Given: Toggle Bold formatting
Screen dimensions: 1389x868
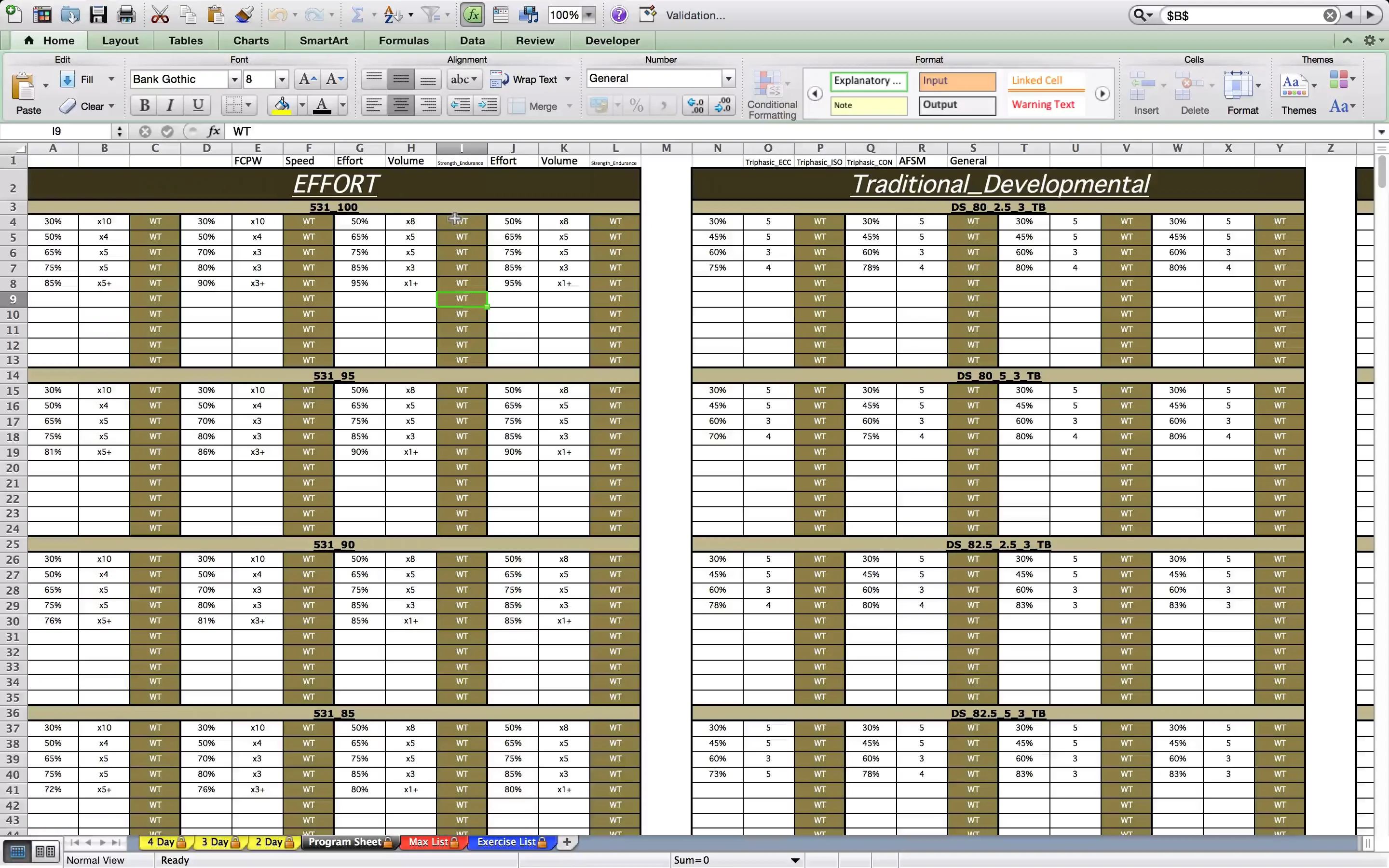Looking at the screenshot, I should [145, 106].
